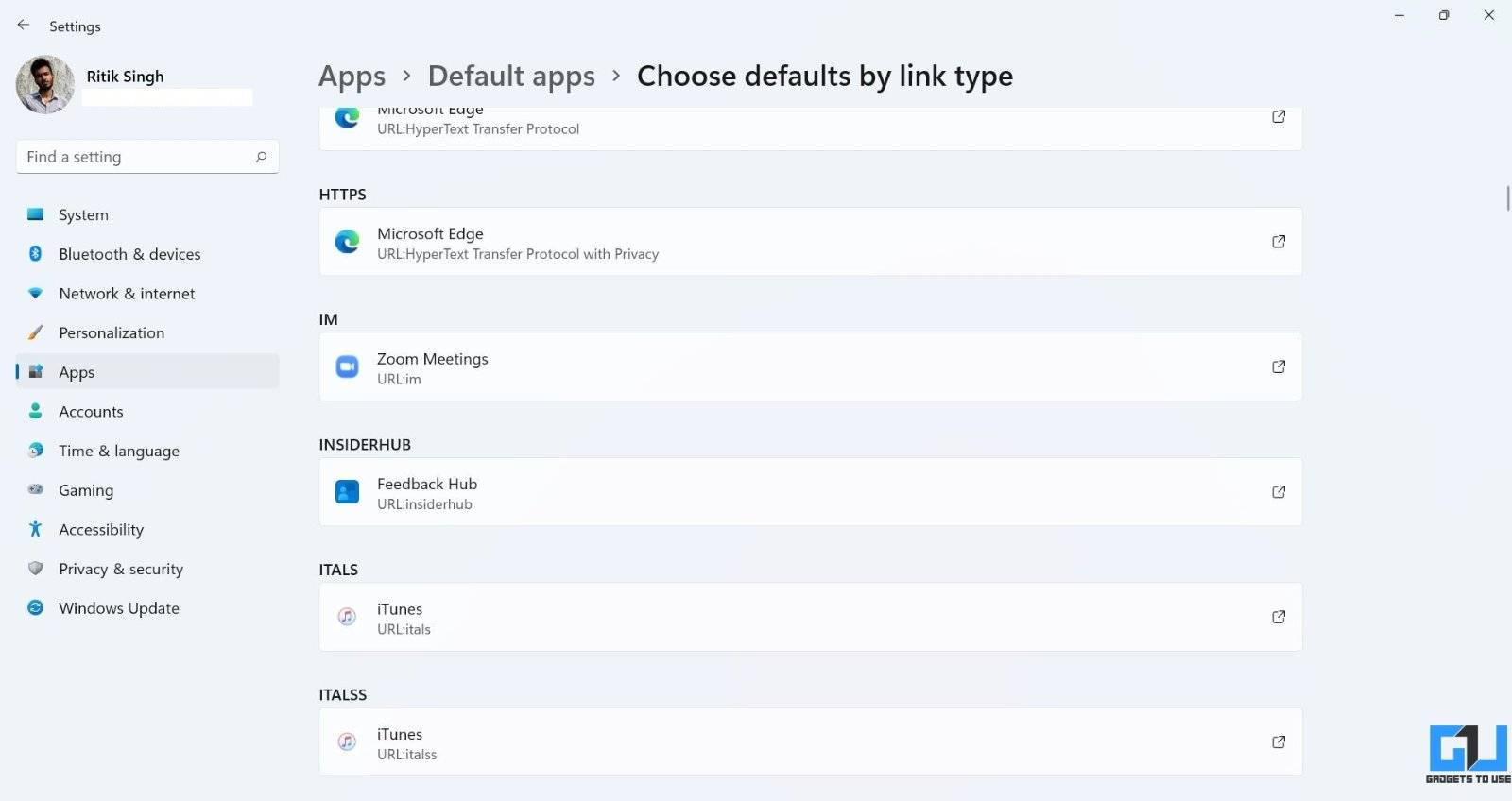Click the vertical scrollbar thumb
The image size is (1512, 801).
coord(1507,198)
